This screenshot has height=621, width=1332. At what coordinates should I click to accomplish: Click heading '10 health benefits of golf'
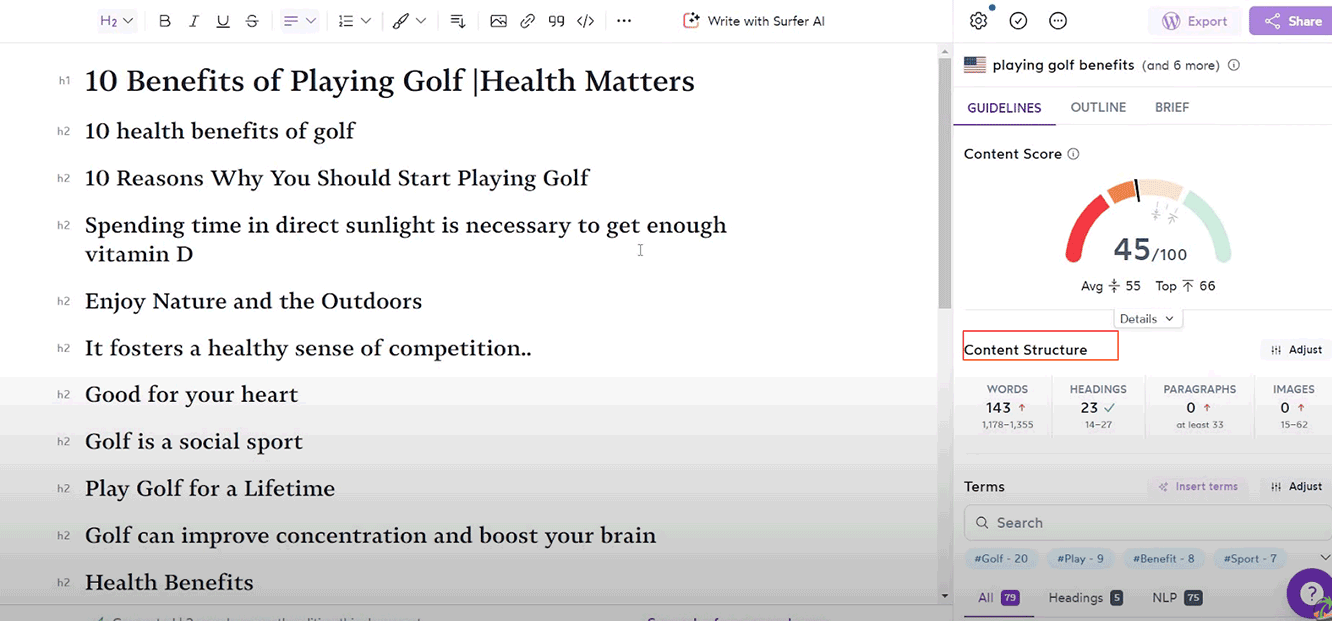220,131
